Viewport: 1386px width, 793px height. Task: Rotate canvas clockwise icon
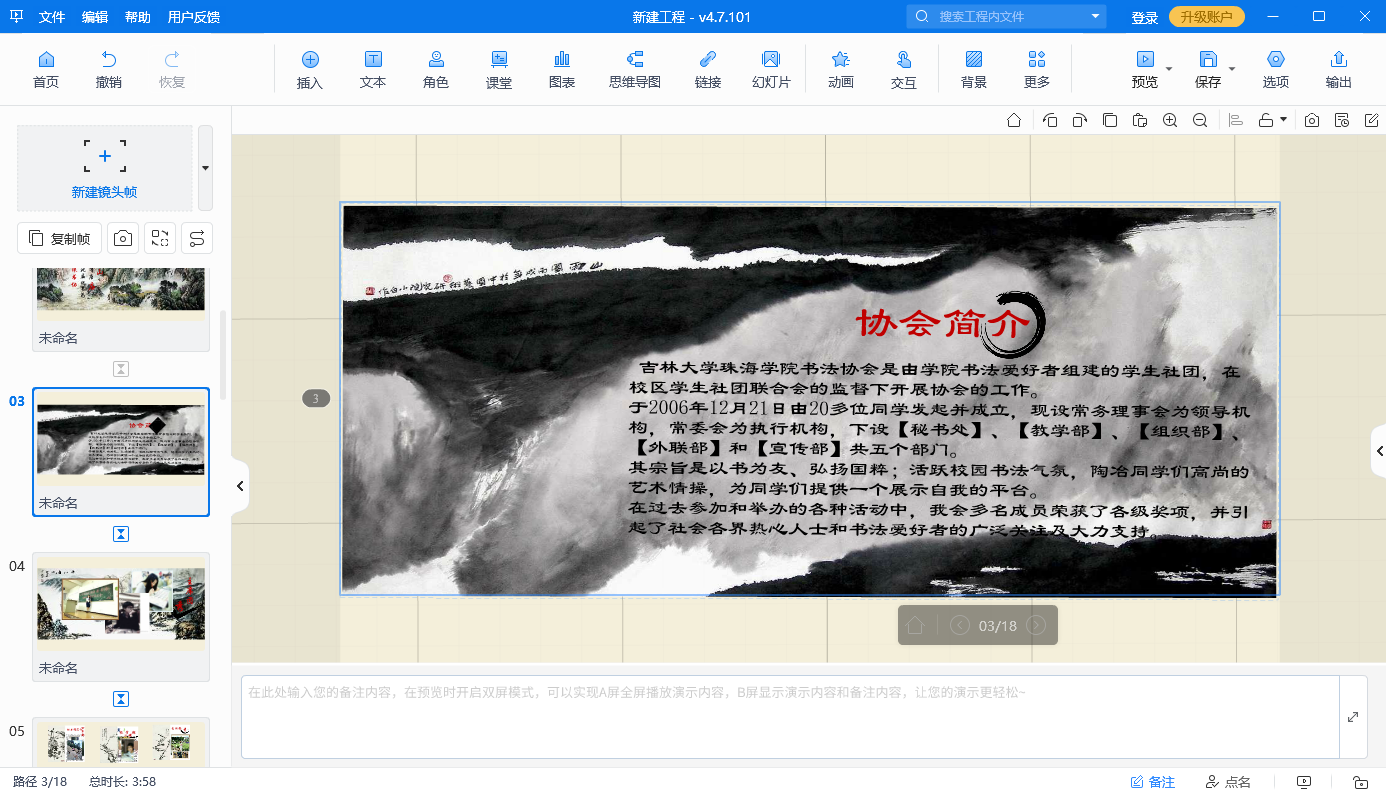[x=1080, y=120]
